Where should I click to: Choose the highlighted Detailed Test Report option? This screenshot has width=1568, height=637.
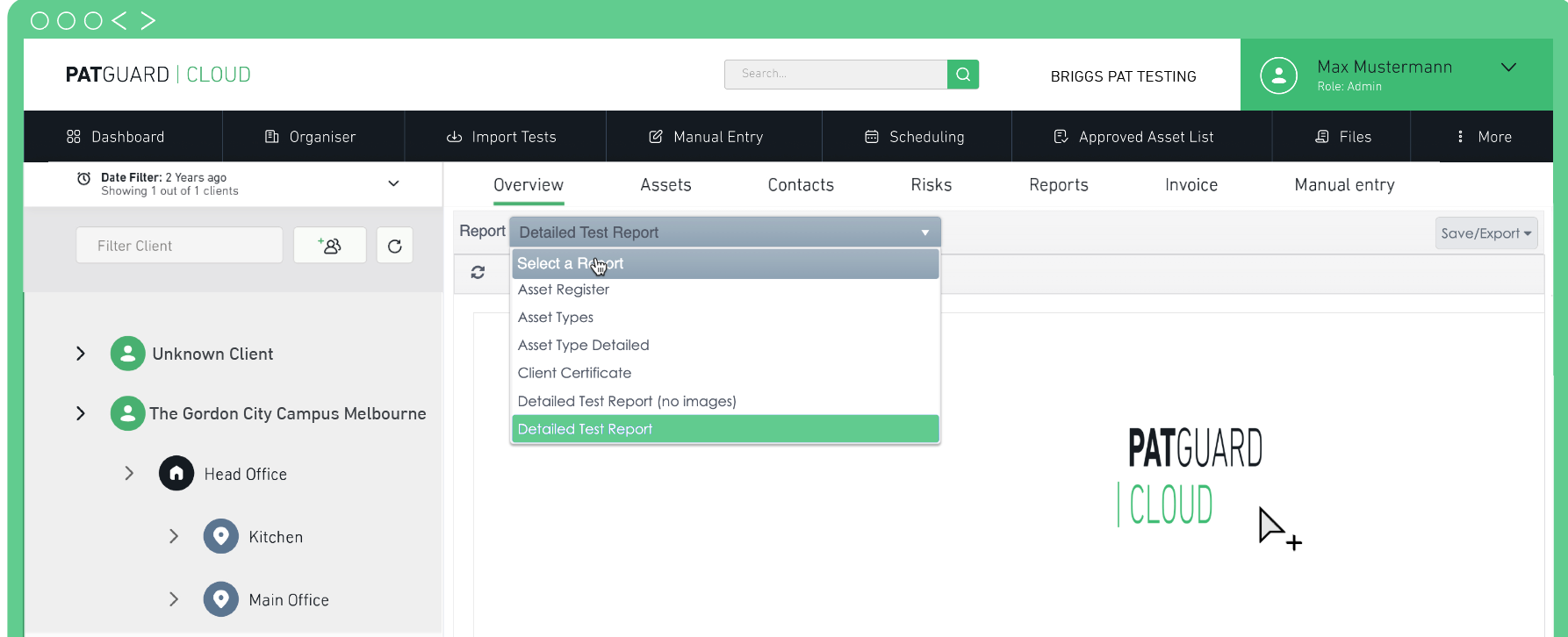pyautogui.click(x=725, y=429)
